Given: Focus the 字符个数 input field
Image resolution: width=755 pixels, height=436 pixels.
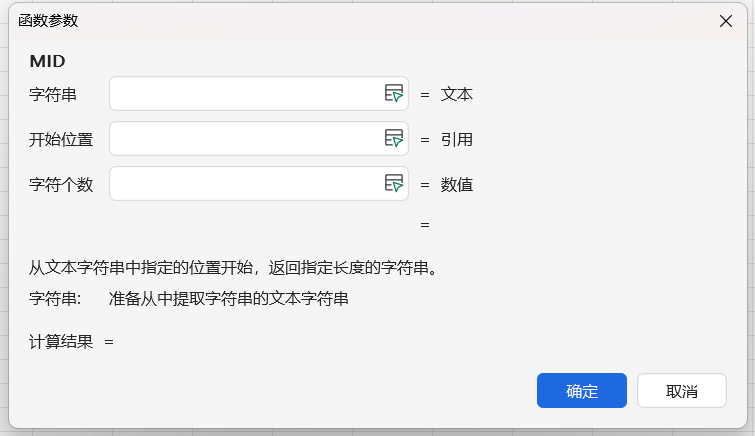Looking at the screenshot, I should point(245,184).
